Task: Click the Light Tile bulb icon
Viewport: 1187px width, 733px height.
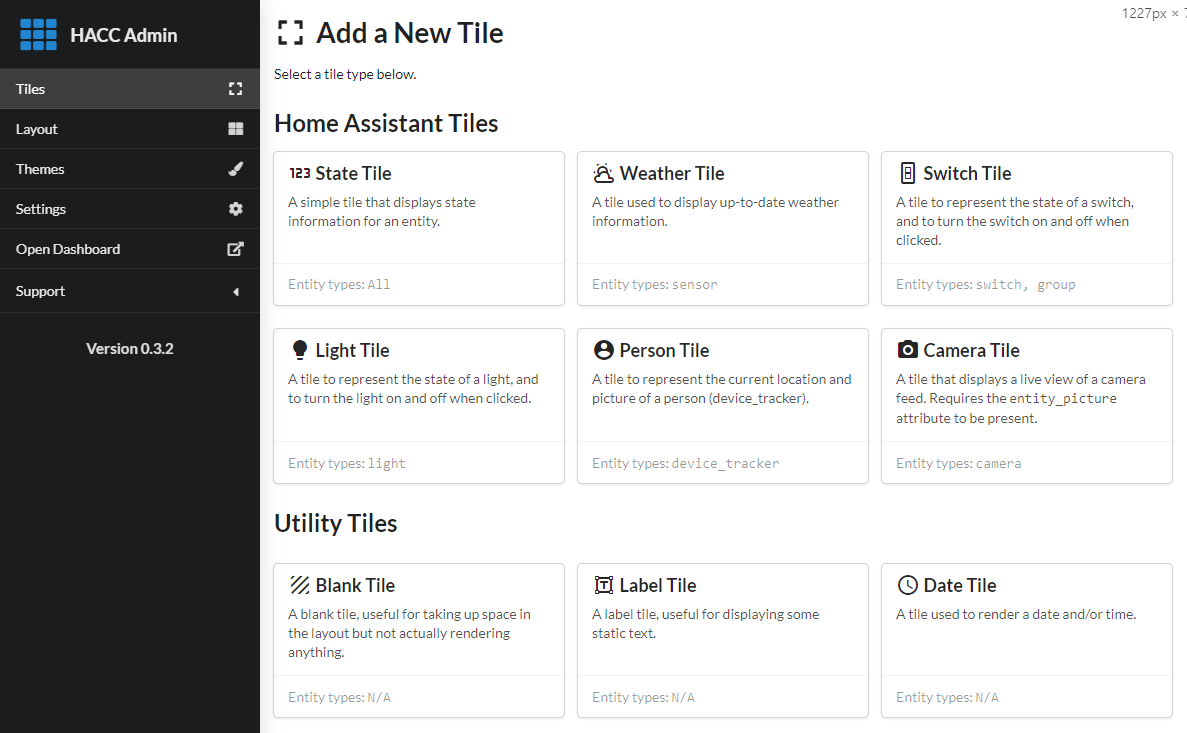Action: pos(299,351)
